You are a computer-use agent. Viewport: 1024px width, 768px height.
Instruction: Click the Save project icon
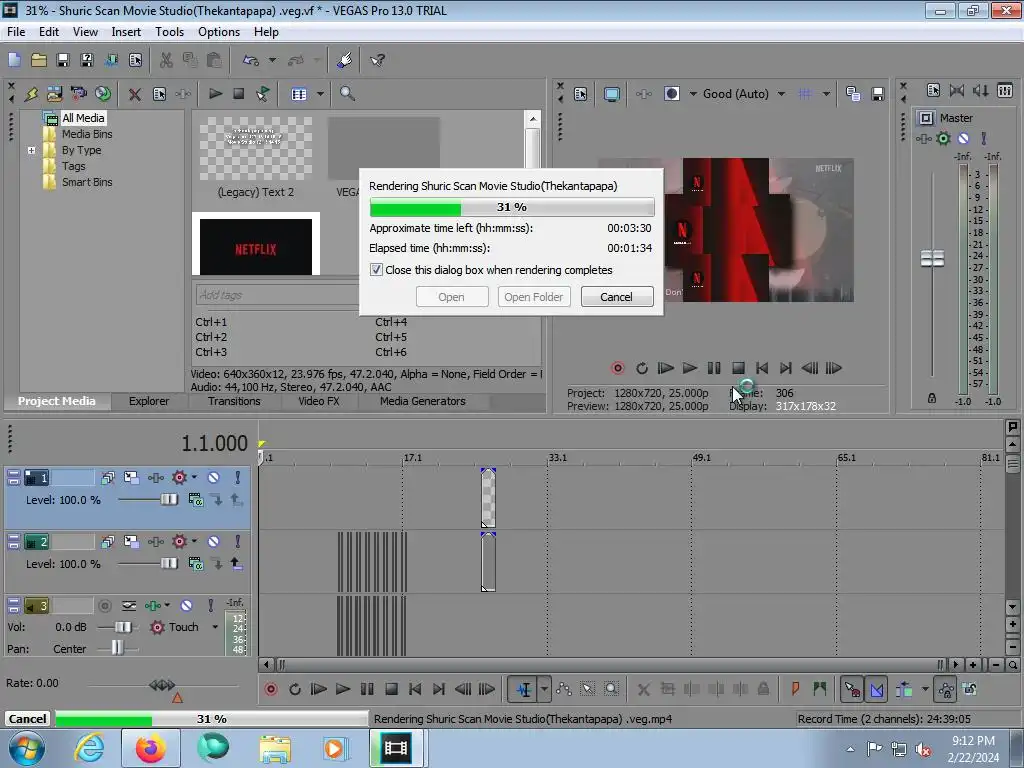click(63, 60)
